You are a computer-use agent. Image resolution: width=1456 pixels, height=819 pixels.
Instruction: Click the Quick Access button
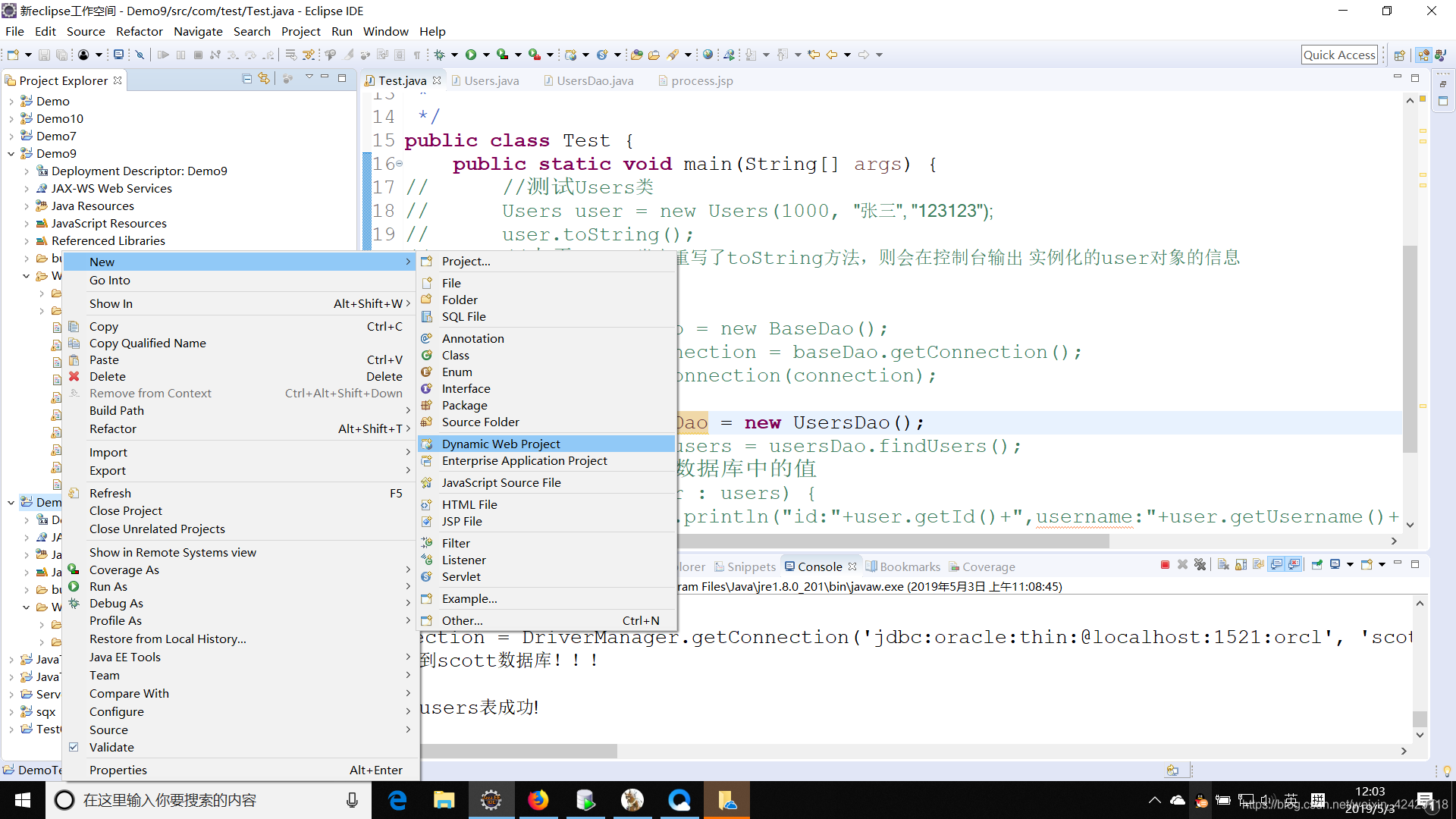(1339, 54)
